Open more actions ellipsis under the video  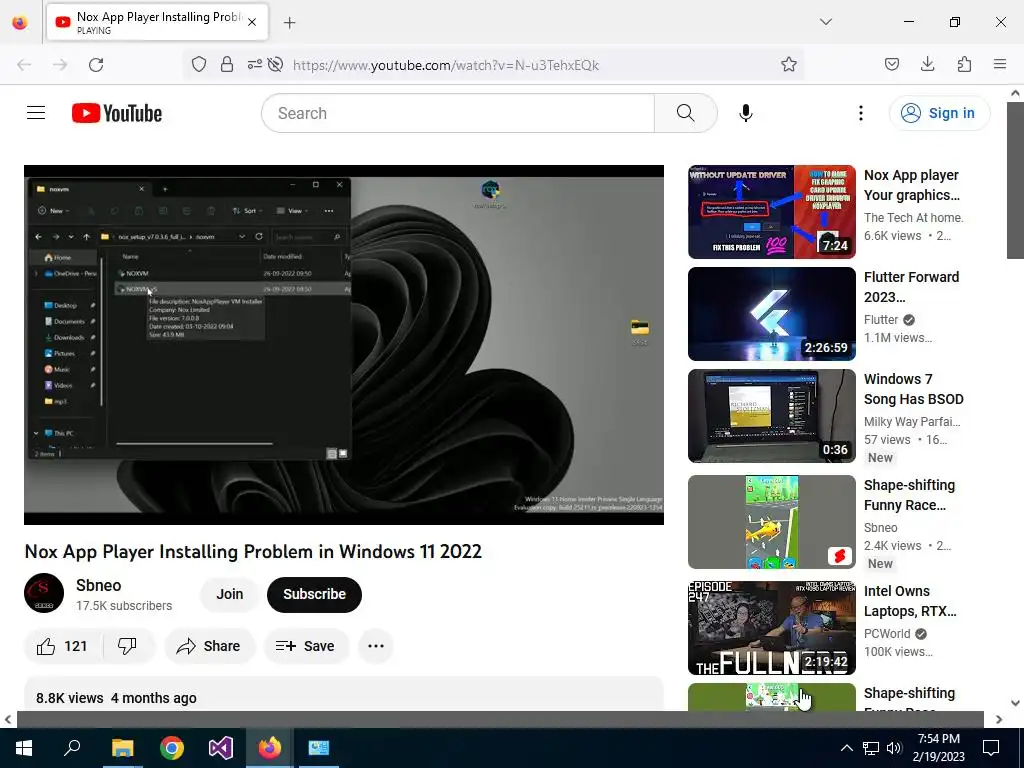tap(376, 646)
